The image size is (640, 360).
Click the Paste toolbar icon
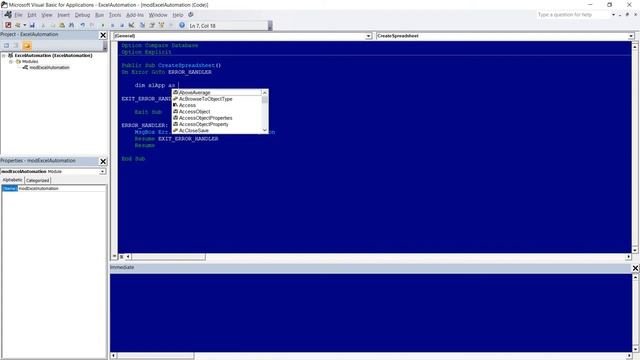62,25
